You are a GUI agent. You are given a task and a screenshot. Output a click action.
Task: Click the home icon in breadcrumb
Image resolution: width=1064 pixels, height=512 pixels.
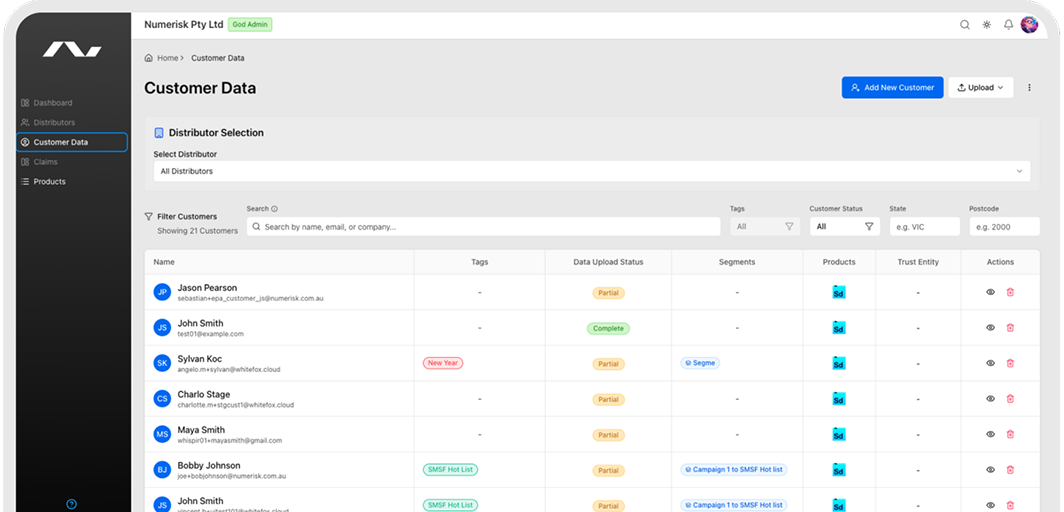[149, 58]
